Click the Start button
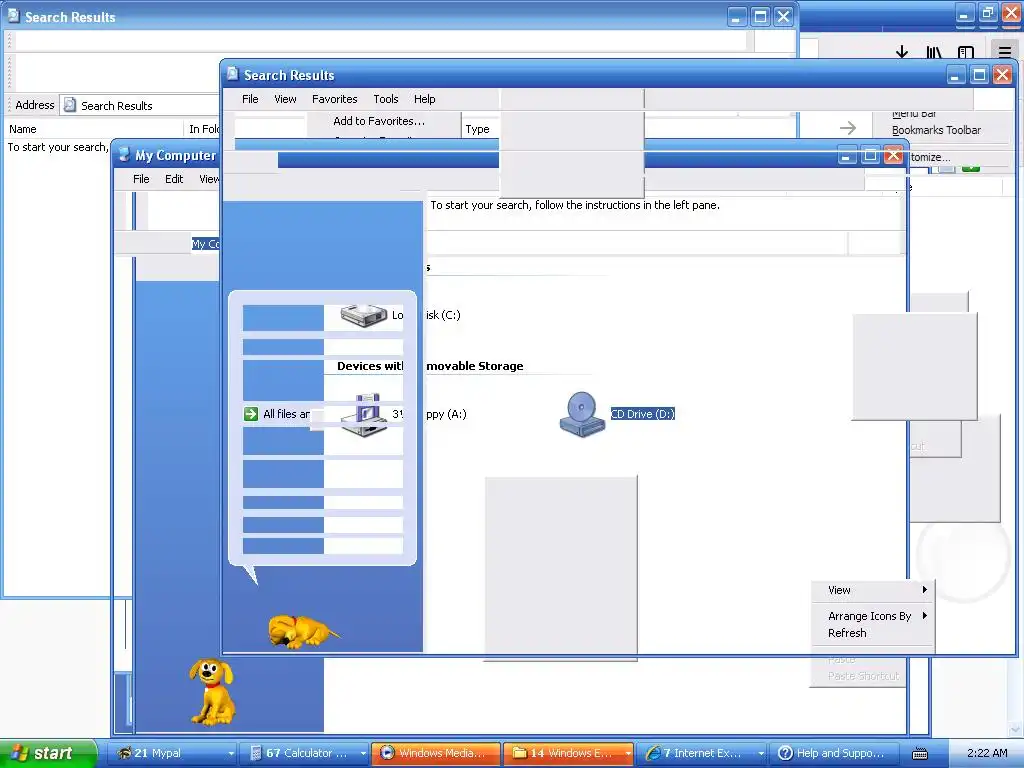Image resolution: width=1024 pixels, height=768 pixels. click(x=48, y=754)
